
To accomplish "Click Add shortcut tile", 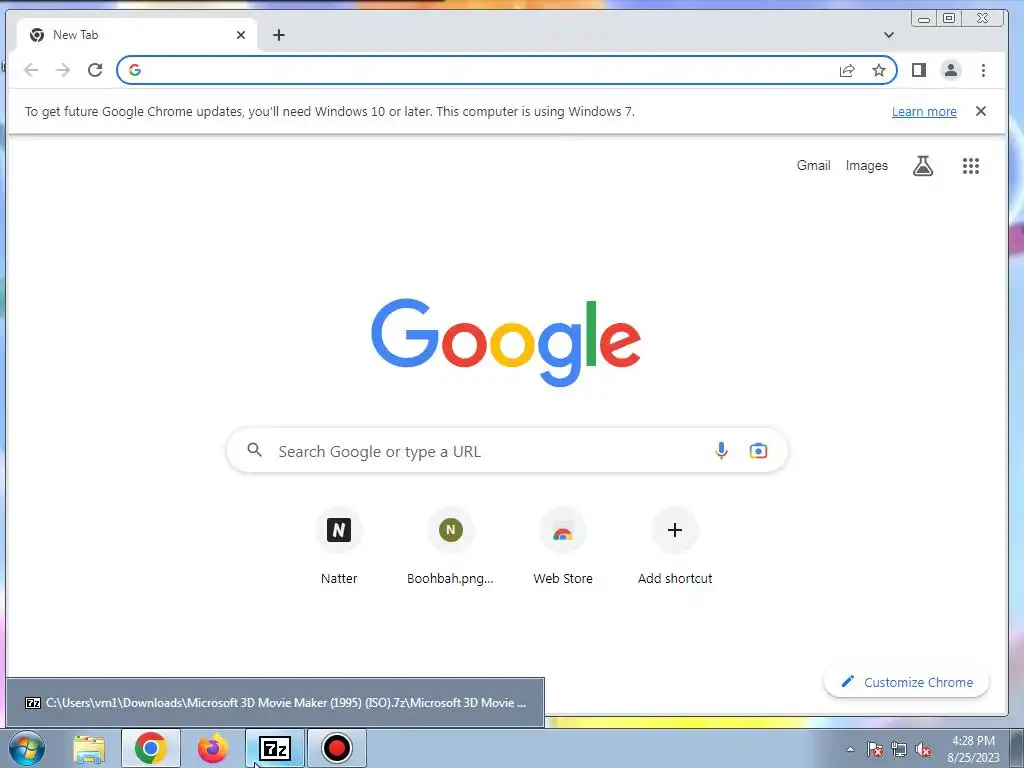I will [675, 547].
